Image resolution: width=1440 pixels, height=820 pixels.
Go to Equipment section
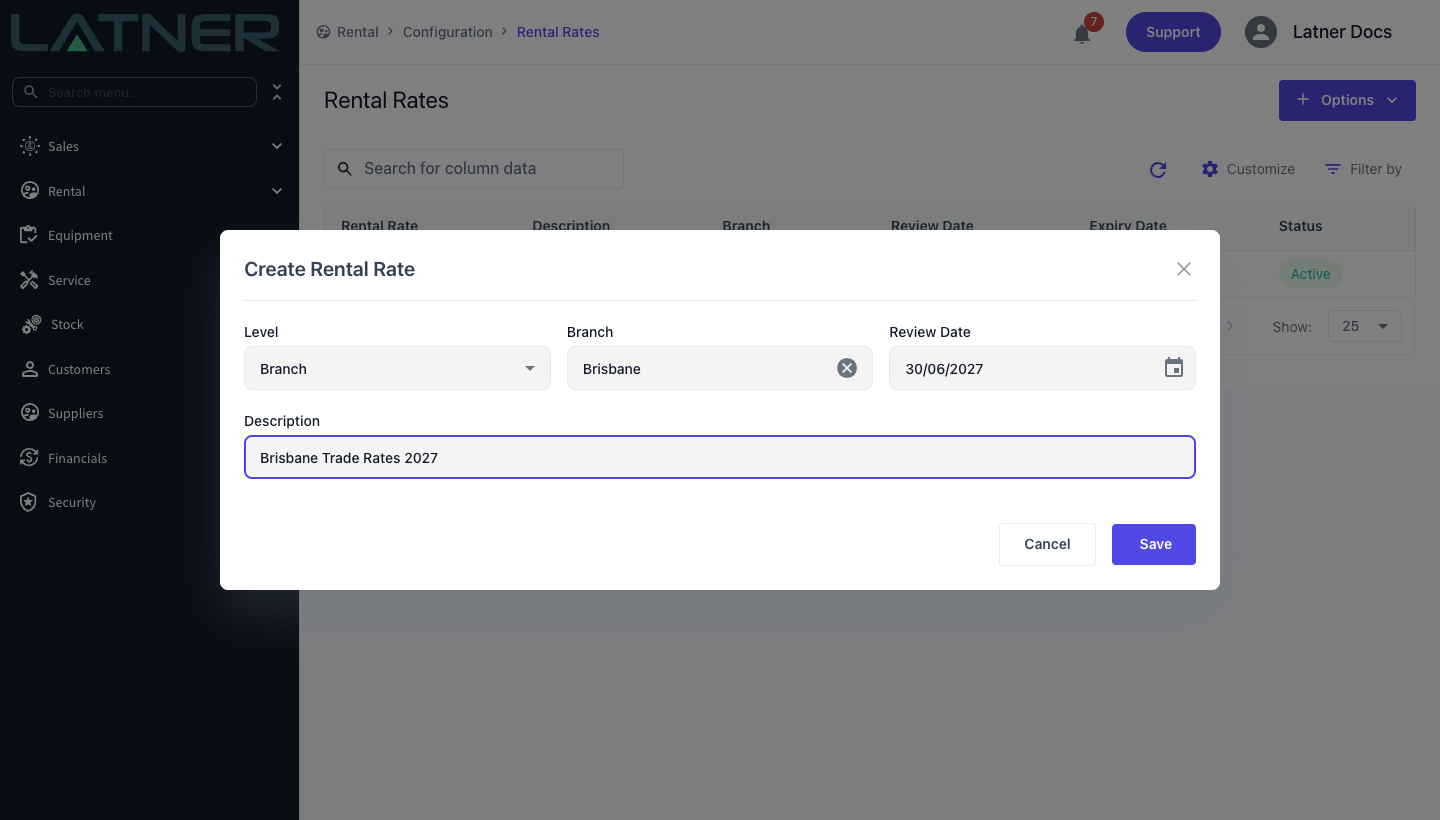pyautogui.click(x=150, y=235)
